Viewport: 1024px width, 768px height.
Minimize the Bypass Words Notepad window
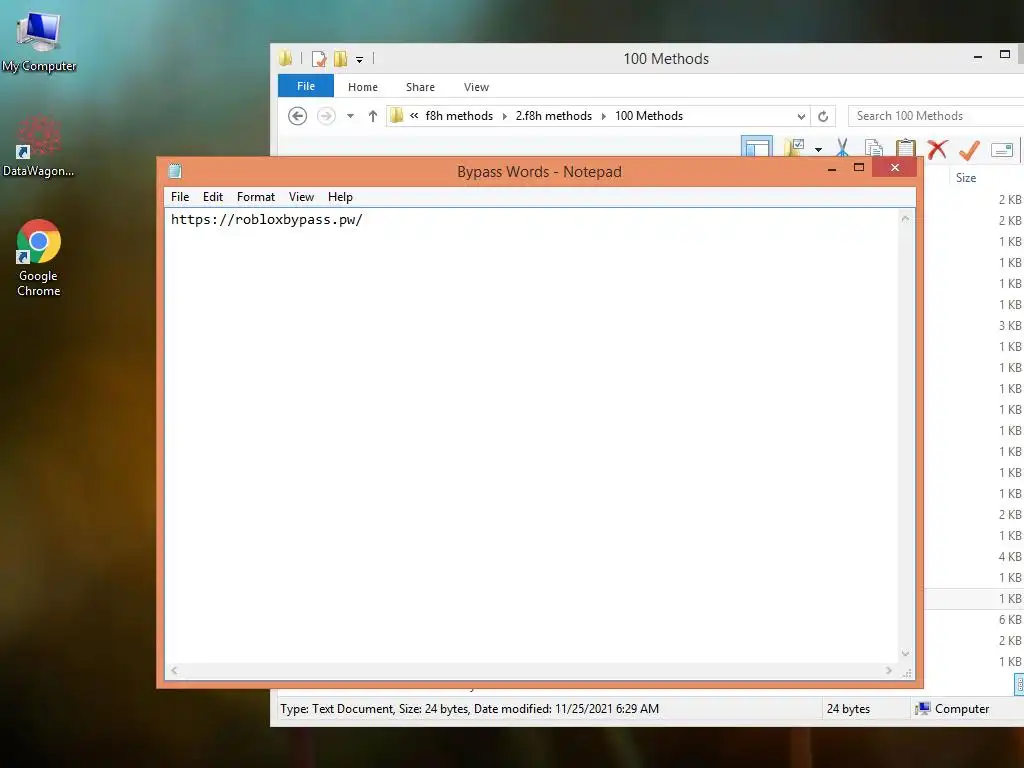[x=832, y=169]
